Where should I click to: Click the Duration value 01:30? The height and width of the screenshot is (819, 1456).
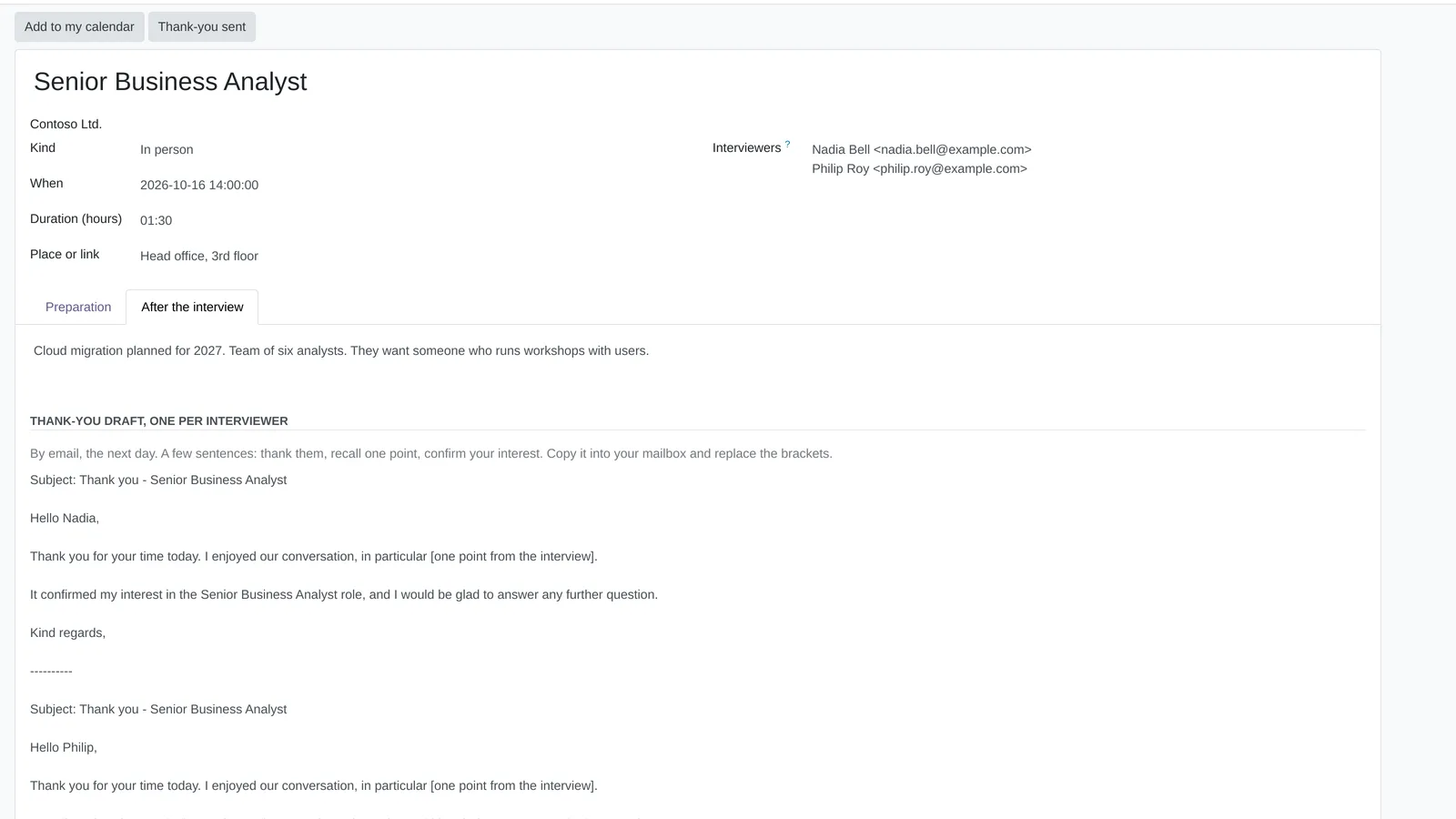click(x=156, y=220)
